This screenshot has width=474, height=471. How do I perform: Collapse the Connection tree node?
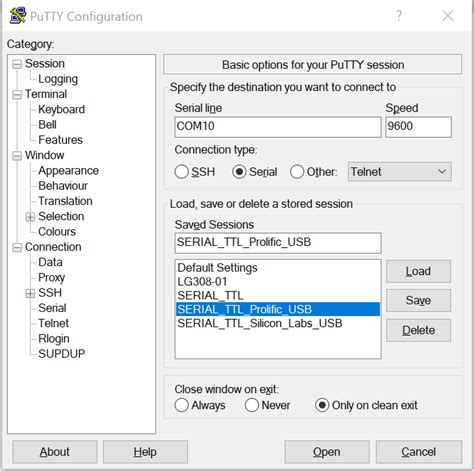(x=17, y=248)
